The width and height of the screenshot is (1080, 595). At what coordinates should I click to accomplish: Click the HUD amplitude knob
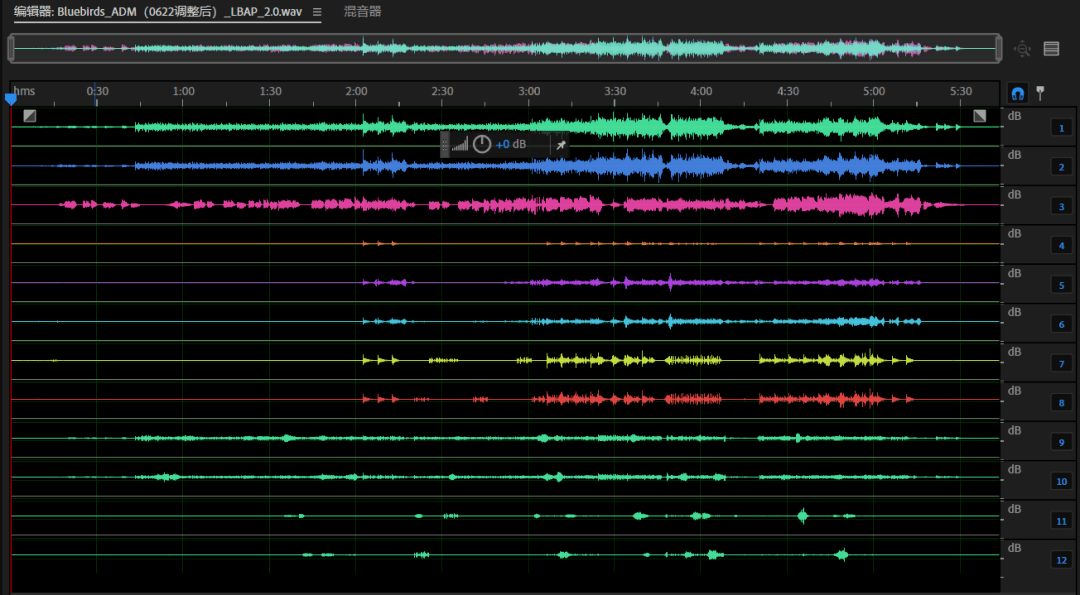tap(482, 144)
